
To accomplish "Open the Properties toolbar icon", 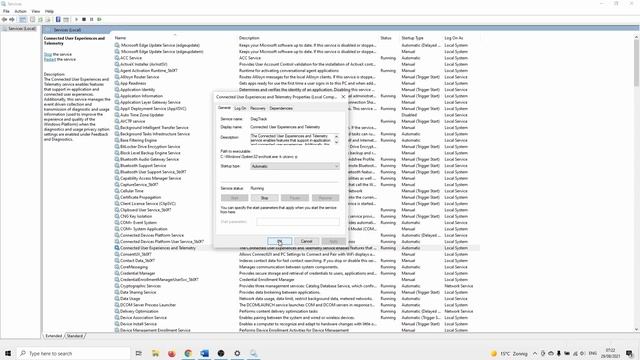I will pos(33,20).
